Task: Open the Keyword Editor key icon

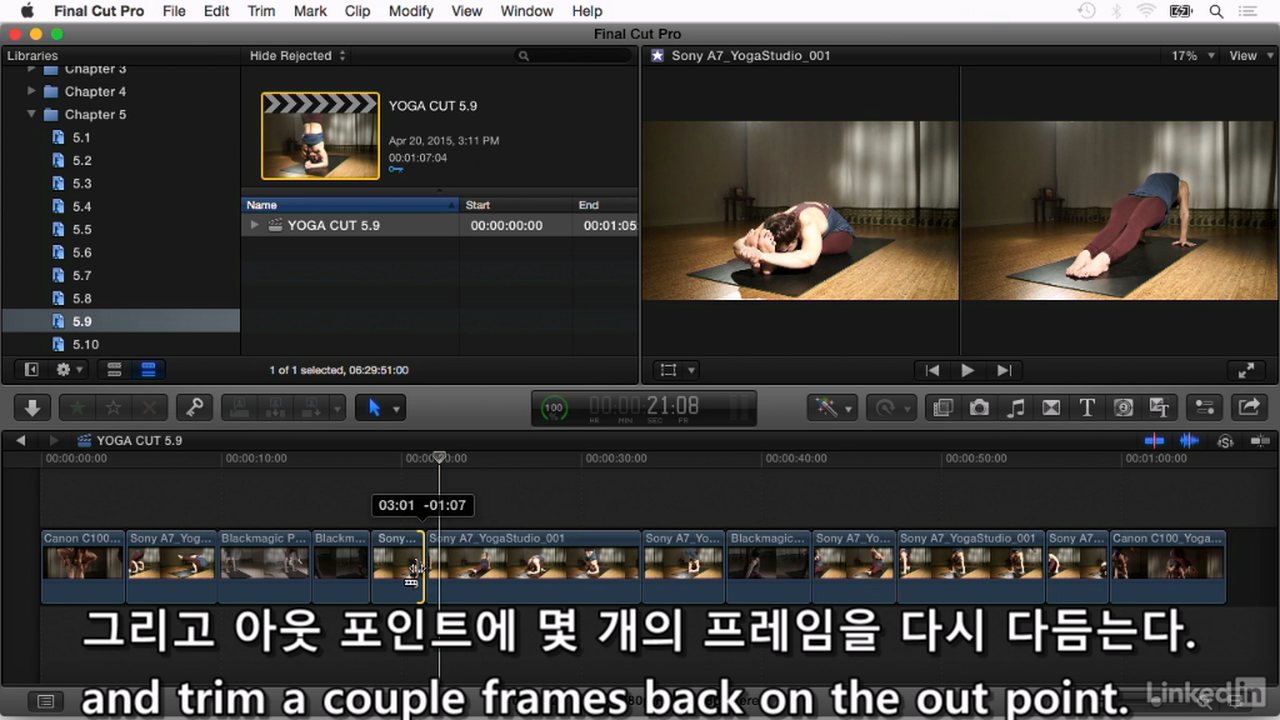Action: 194,407
